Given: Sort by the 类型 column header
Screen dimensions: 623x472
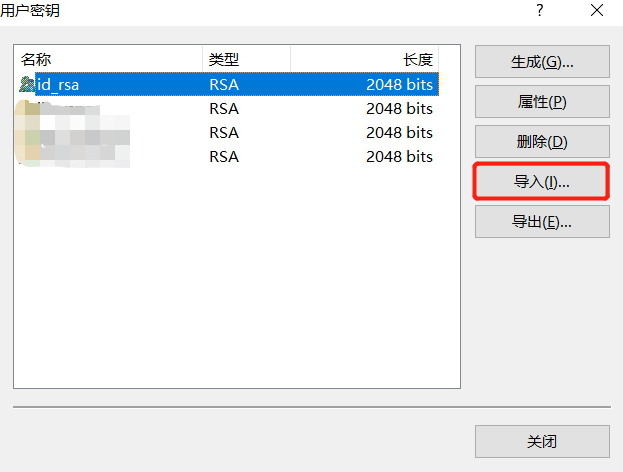Looking at the screenshot, I should pyautogui.click(x=247, y=60).
